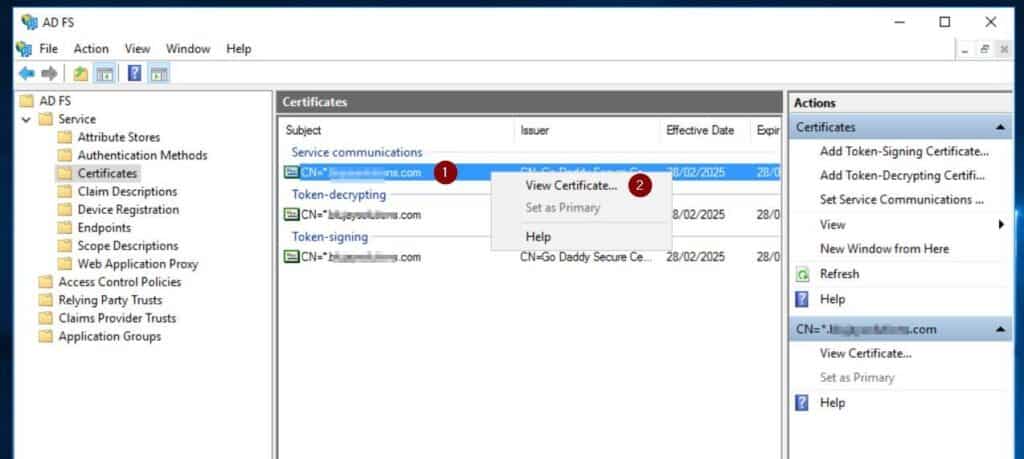Click Refresh in the Actions pane
This screenshot has height=459, width=1024.
click(839, 274)
